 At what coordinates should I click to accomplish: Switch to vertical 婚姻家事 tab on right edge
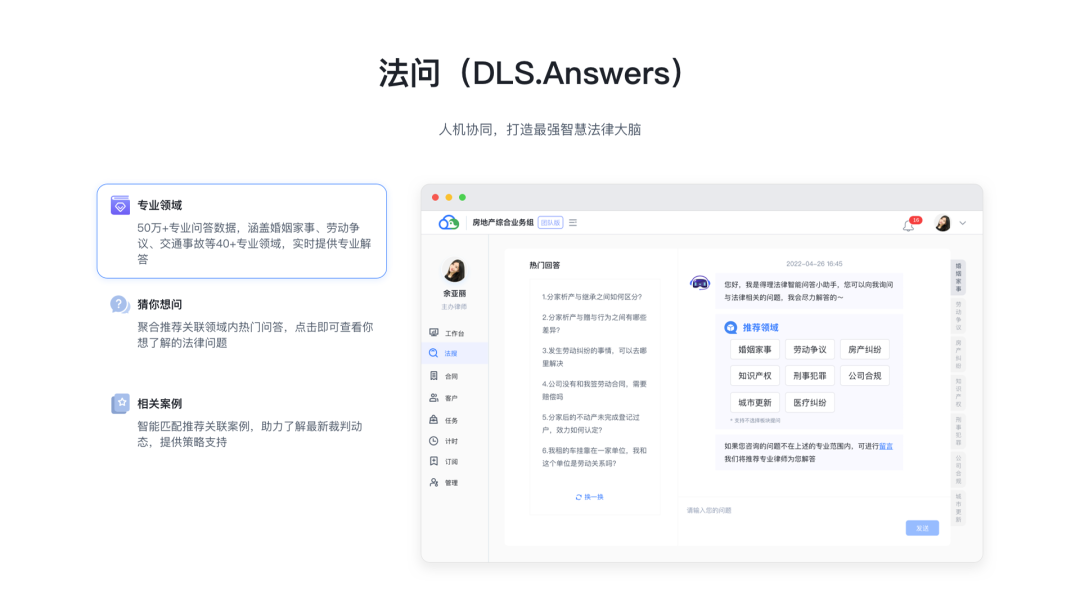click(958, 277)
